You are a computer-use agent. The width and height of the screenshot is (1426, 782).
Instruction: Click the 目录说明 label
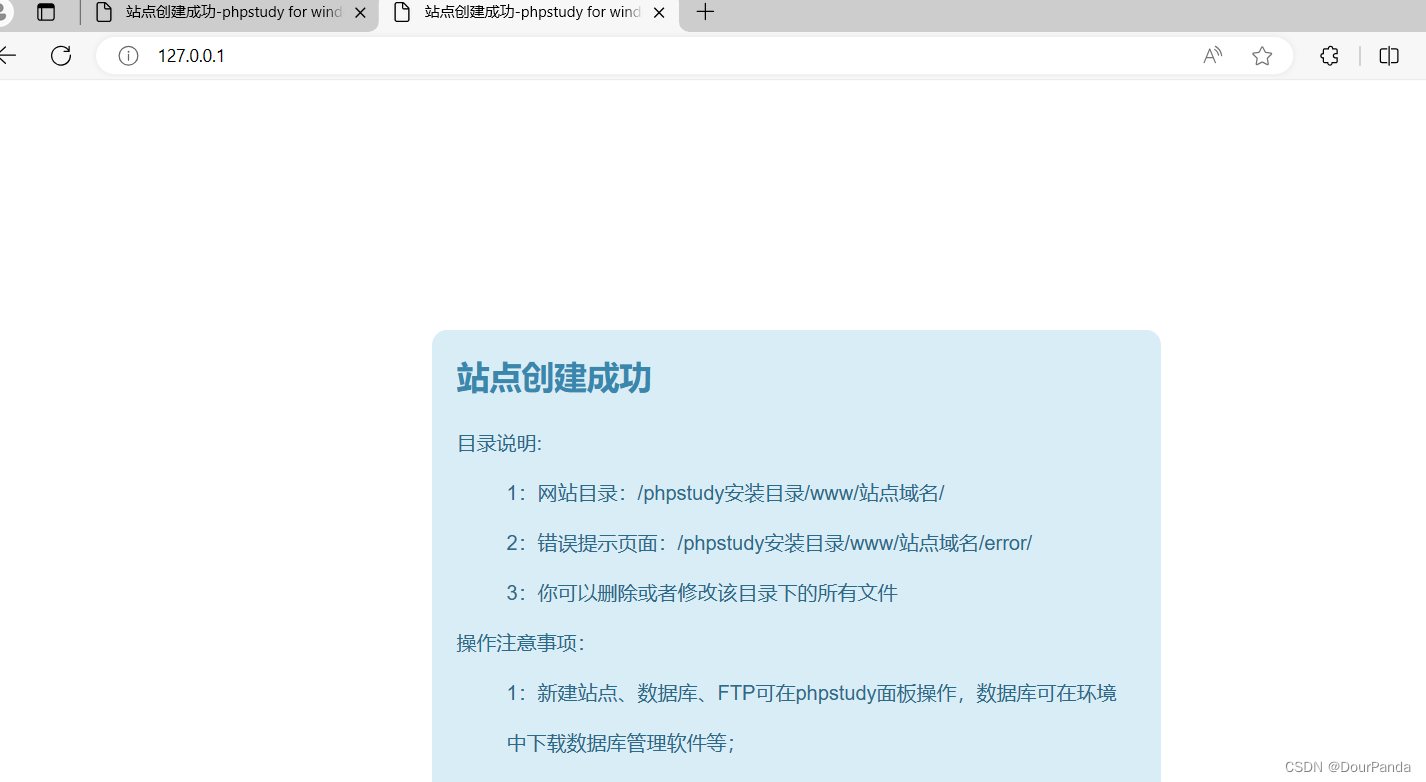499,443
